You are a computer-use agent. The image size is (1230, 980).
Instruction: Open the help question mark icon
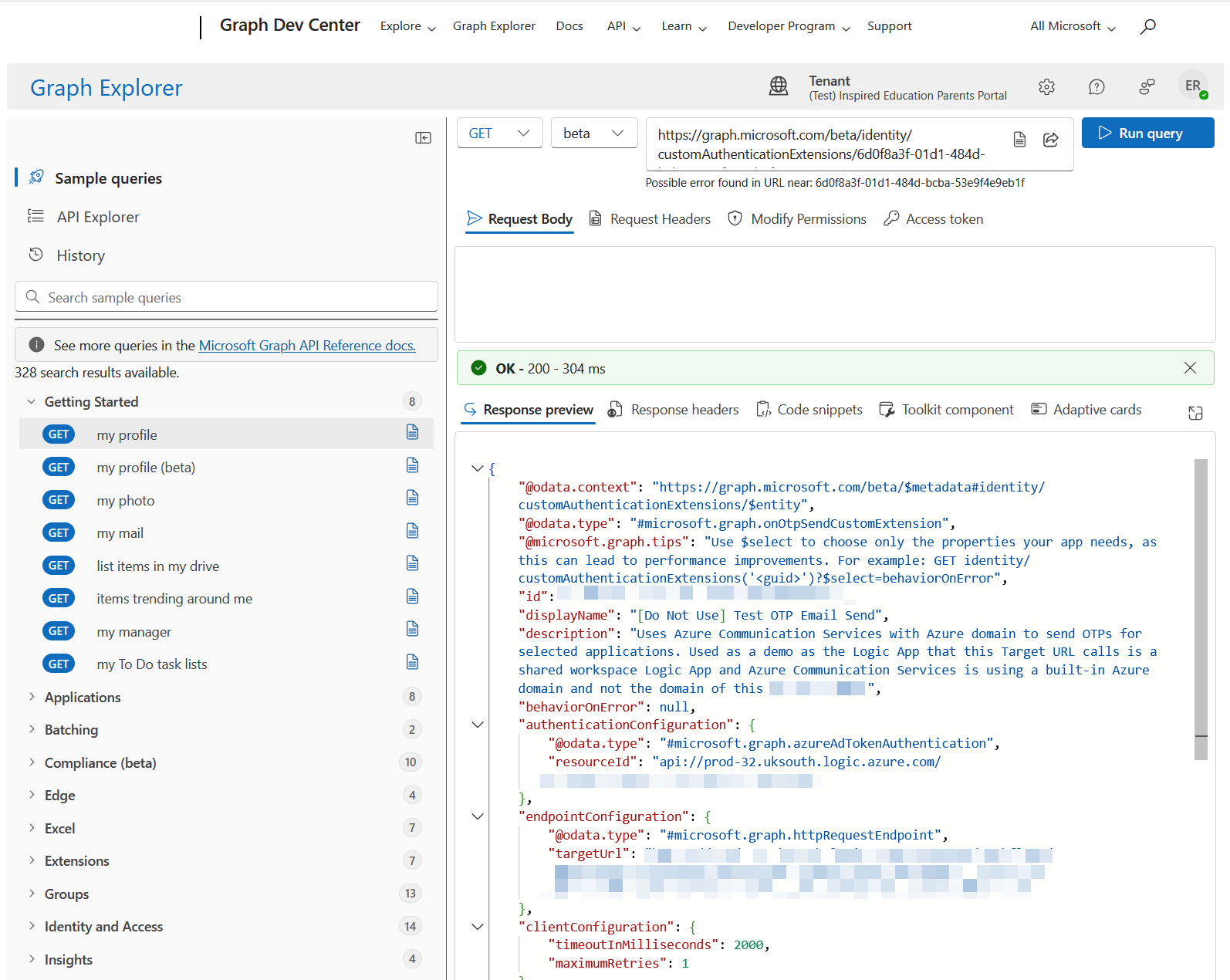(1097, 87)
